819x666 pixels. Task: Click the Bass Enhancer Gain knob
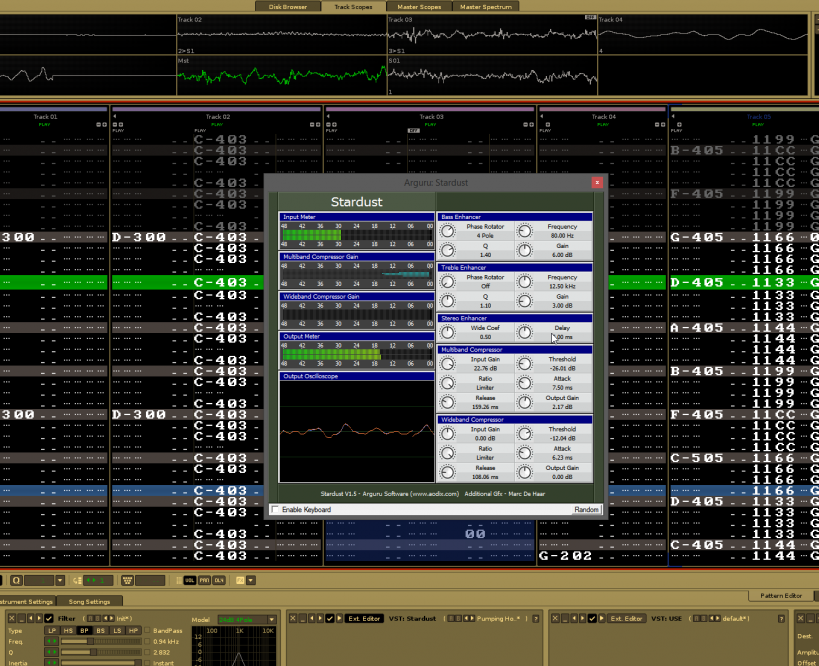pyautogui.click(x=524, y=250)
